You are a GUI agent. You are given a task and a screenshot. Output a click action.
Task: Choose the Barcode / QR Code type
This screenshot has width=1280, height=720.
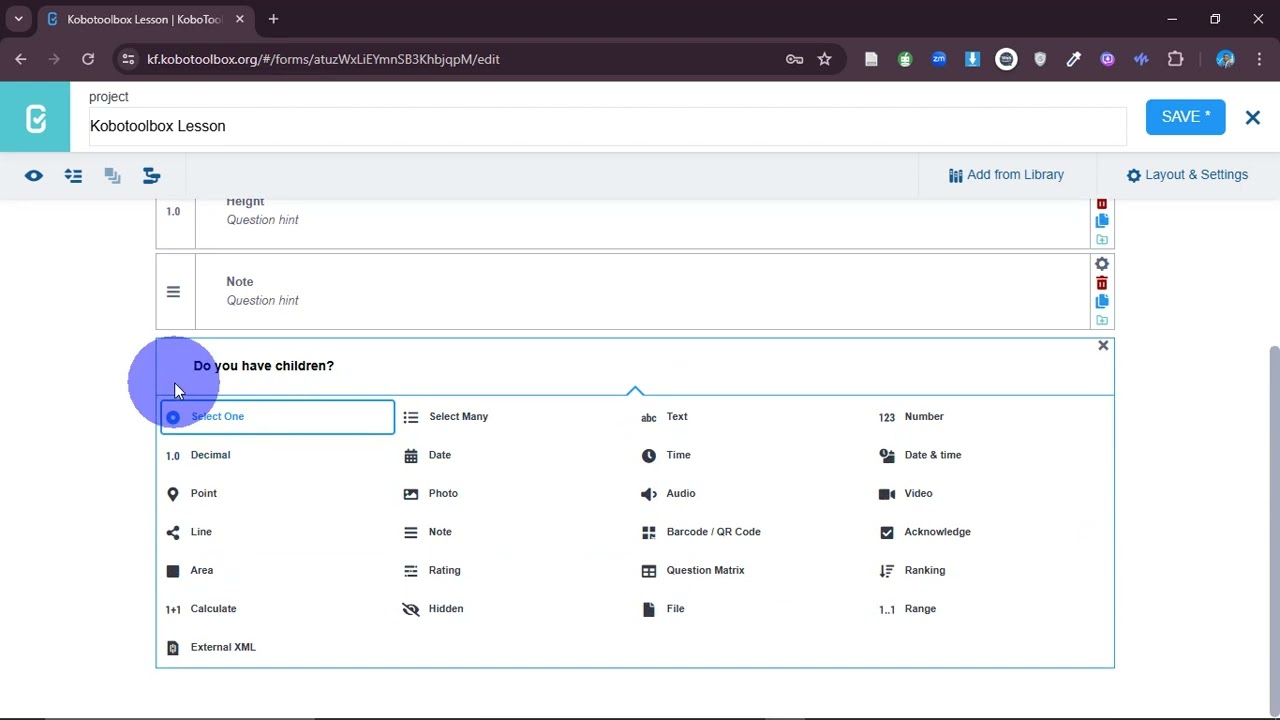coord(701,532)
